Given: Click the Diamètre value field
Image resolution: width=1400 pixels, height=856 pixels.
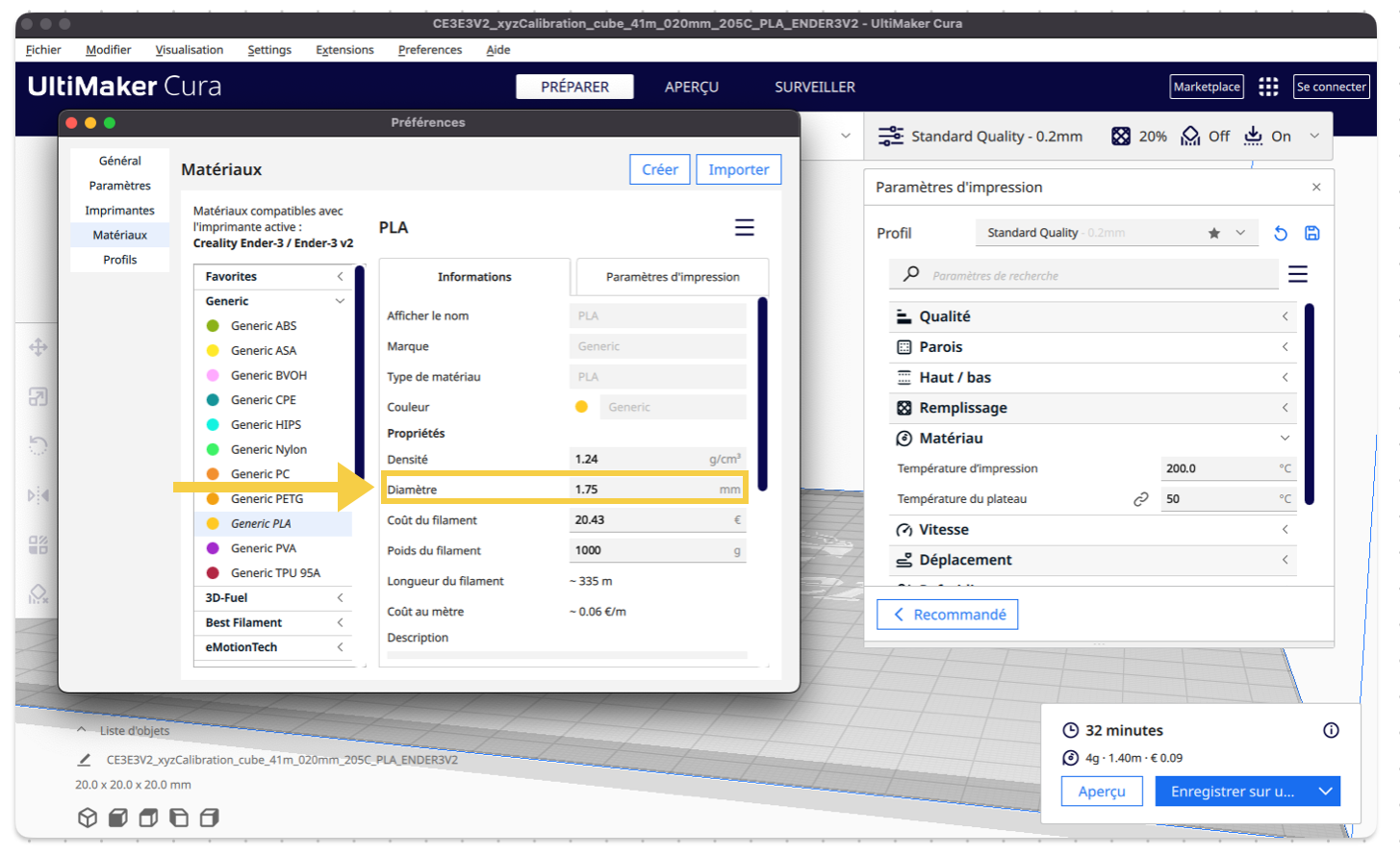Looking at the screenshot, I should pos(658,490).
